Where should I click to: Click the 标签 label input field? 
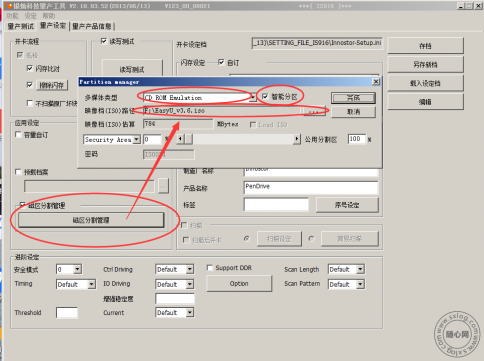pos(276,205)
